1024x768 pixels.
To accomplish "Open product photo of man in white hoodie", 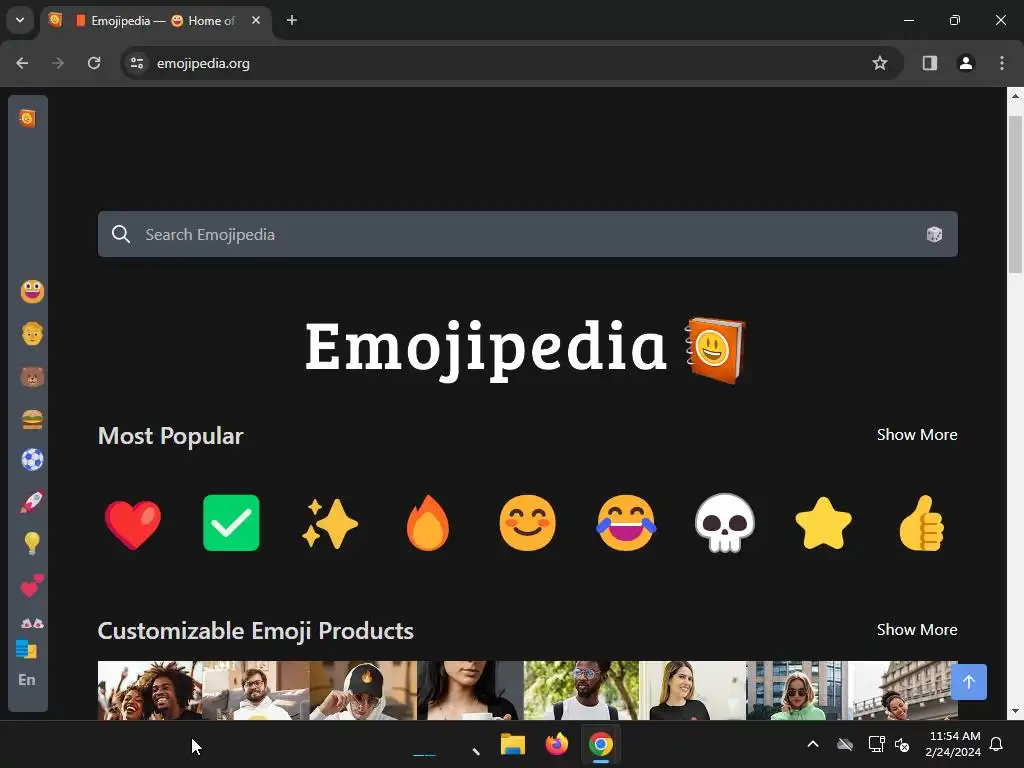I will tap(256, 690).
